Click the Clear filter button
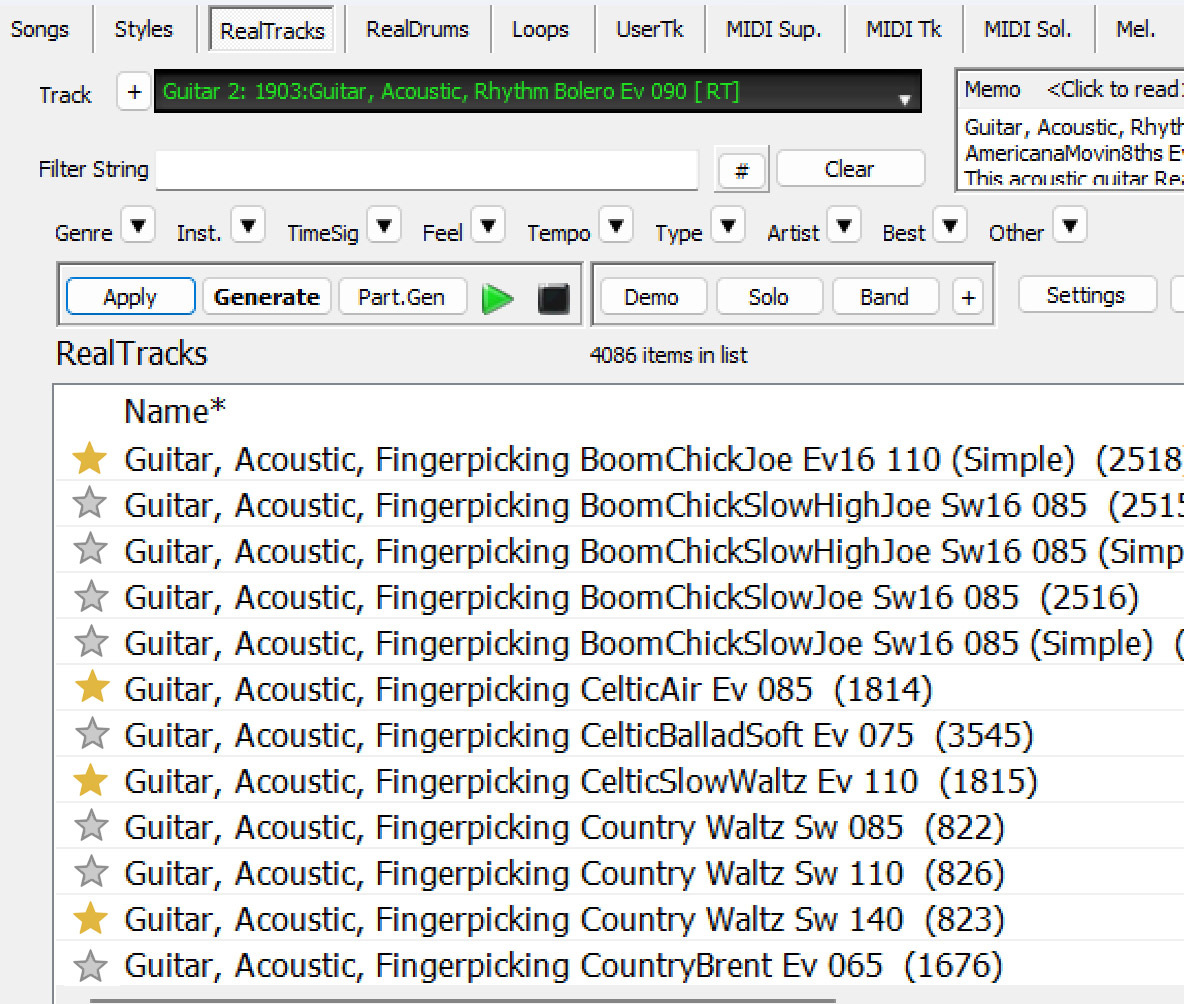Screen dimensions: 1184x1004 pyautogui.click(x=849, y=169)
